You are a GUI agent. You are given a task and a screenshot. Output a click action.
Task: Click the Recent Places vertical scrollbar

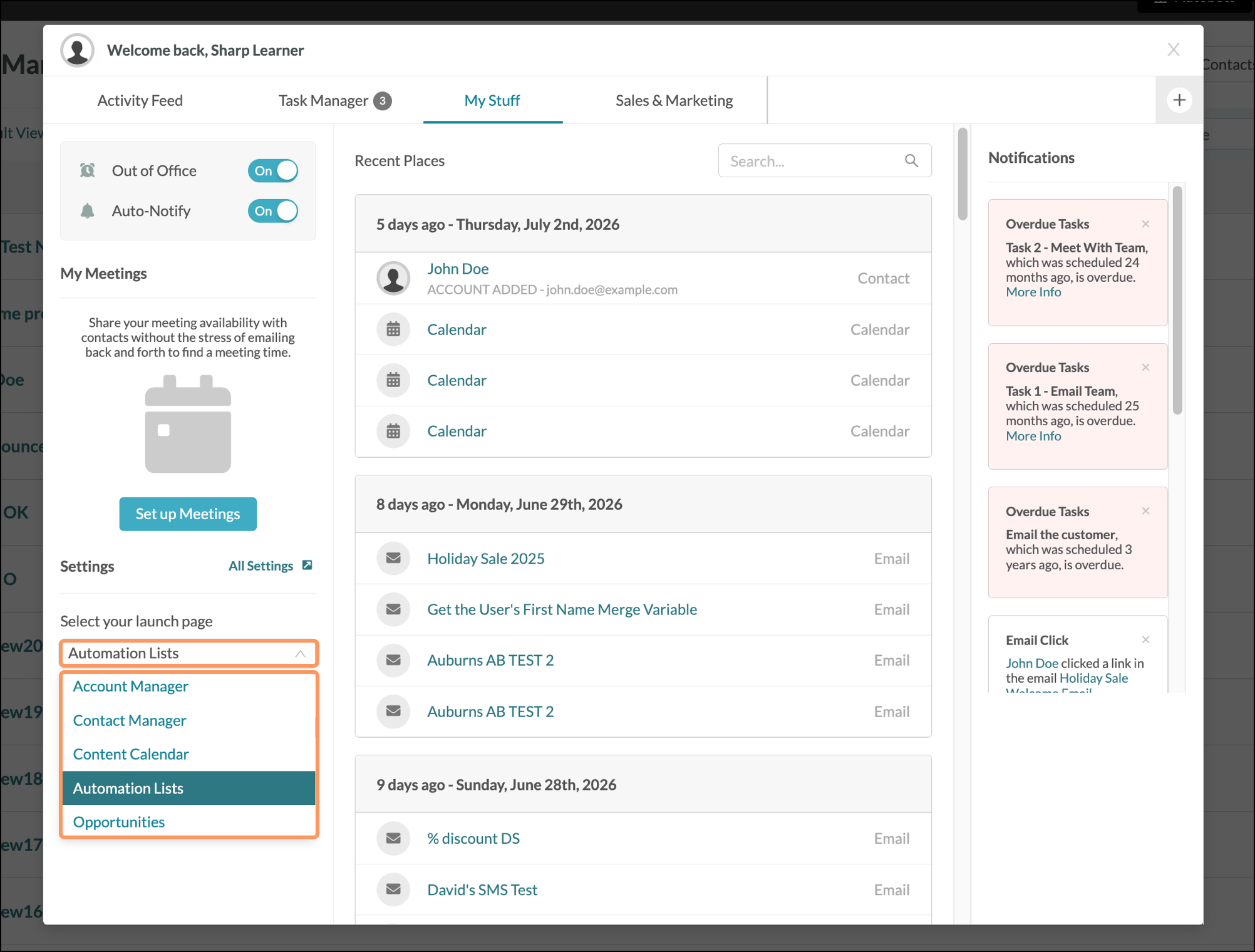point(963,174)
